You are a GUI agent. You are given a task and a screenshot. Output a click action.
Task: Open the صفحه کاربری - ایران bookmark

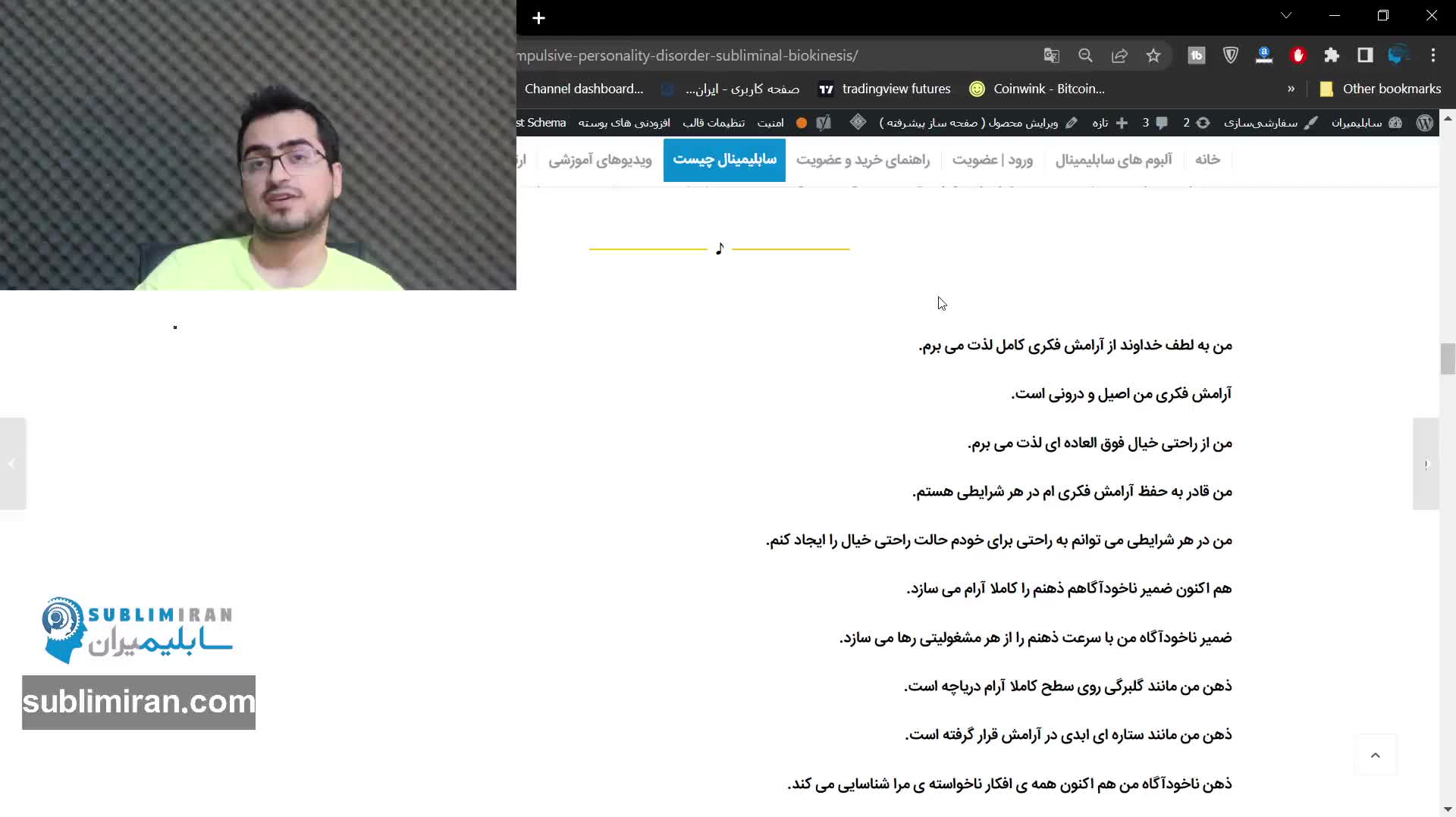pos(730,89)
